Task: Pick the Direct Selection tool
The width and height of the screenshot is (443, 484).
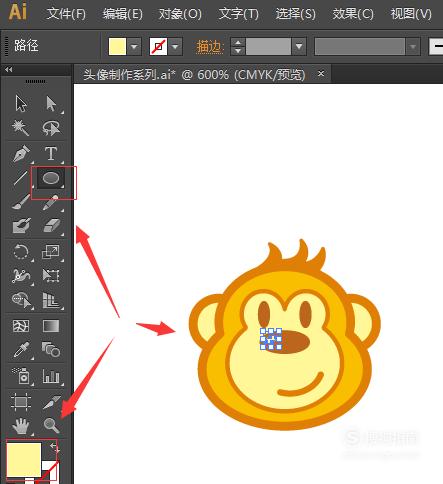Action: tap(51, 104)
